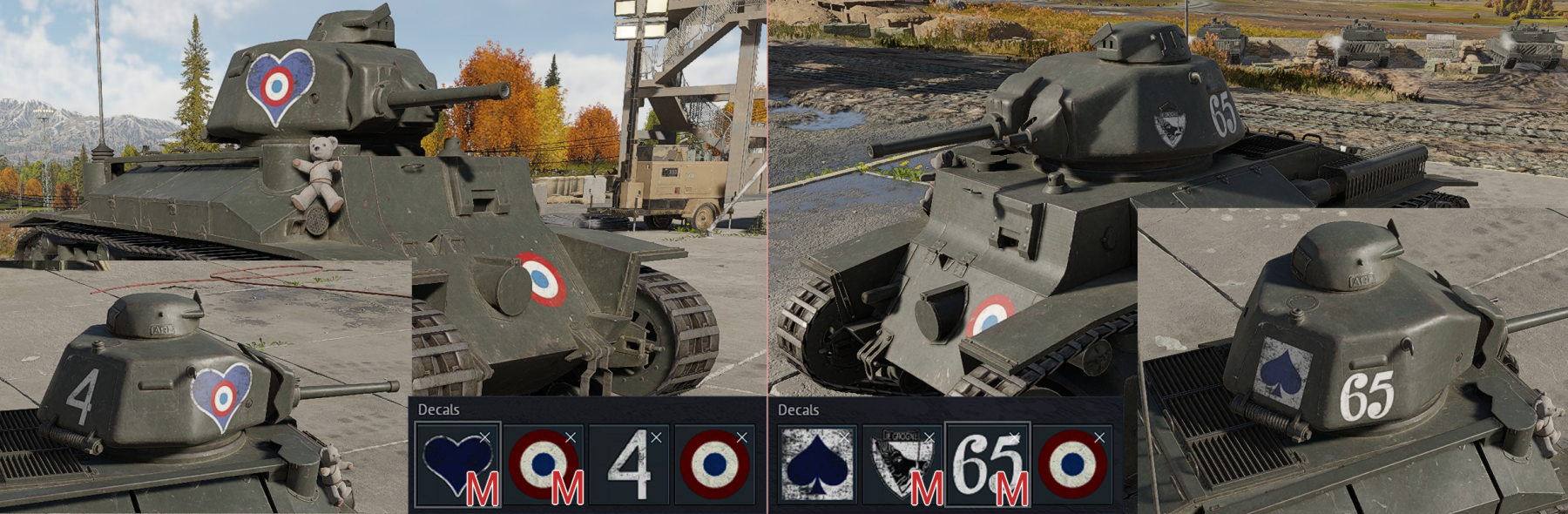Select the roundel slot in right Decals panel
The height and width of the screenshot is (514, 1568).
tap(1072, 464)
